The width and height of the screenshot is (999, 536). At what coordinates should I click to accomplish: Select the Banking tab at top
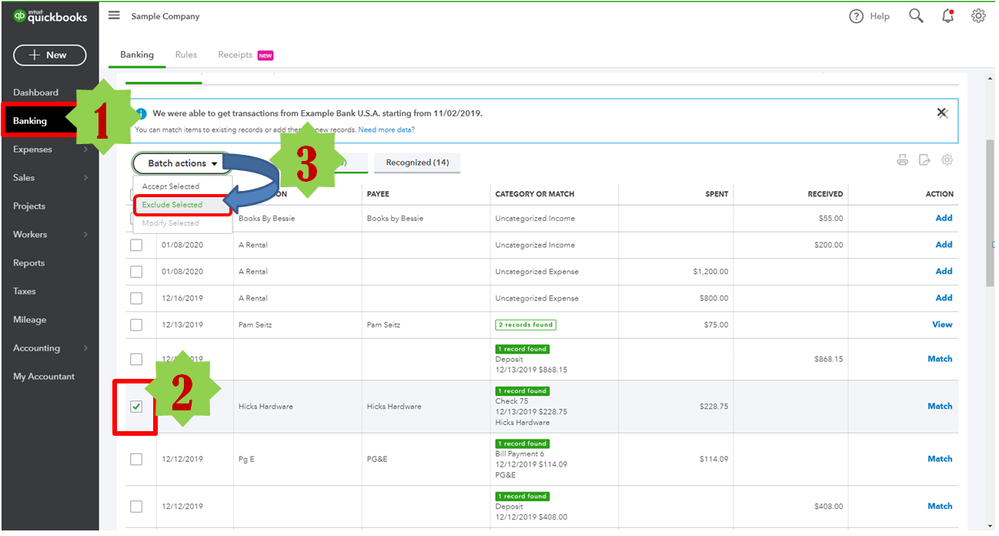tap(137, 55)
